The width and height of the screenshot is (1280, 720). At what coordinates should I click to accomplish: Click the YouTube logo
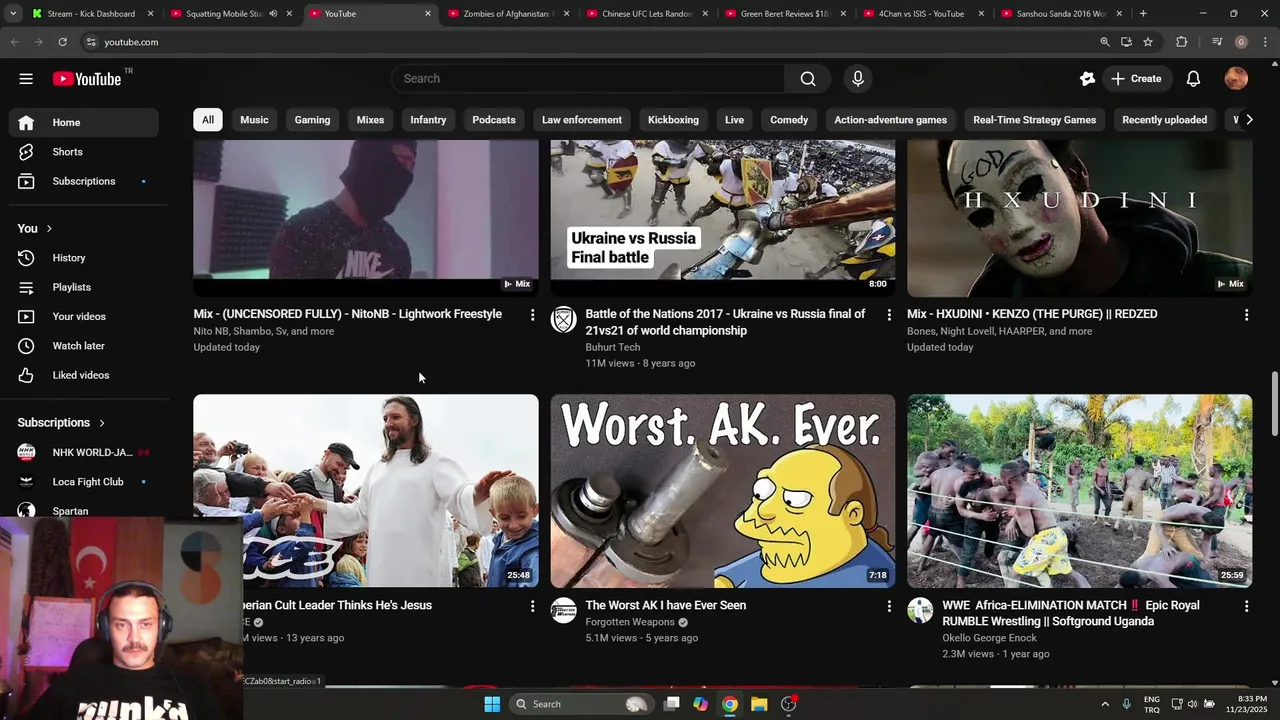pyautogui.click(x=86, y=79)
